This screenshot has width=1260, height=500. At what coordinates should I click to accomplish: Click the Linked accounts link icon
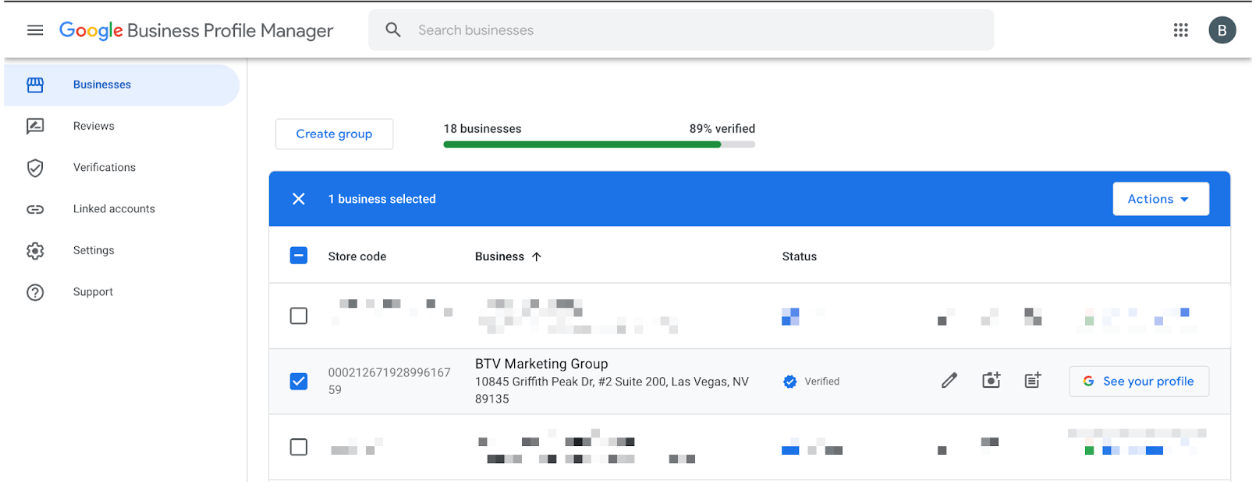tap(35, 209)
